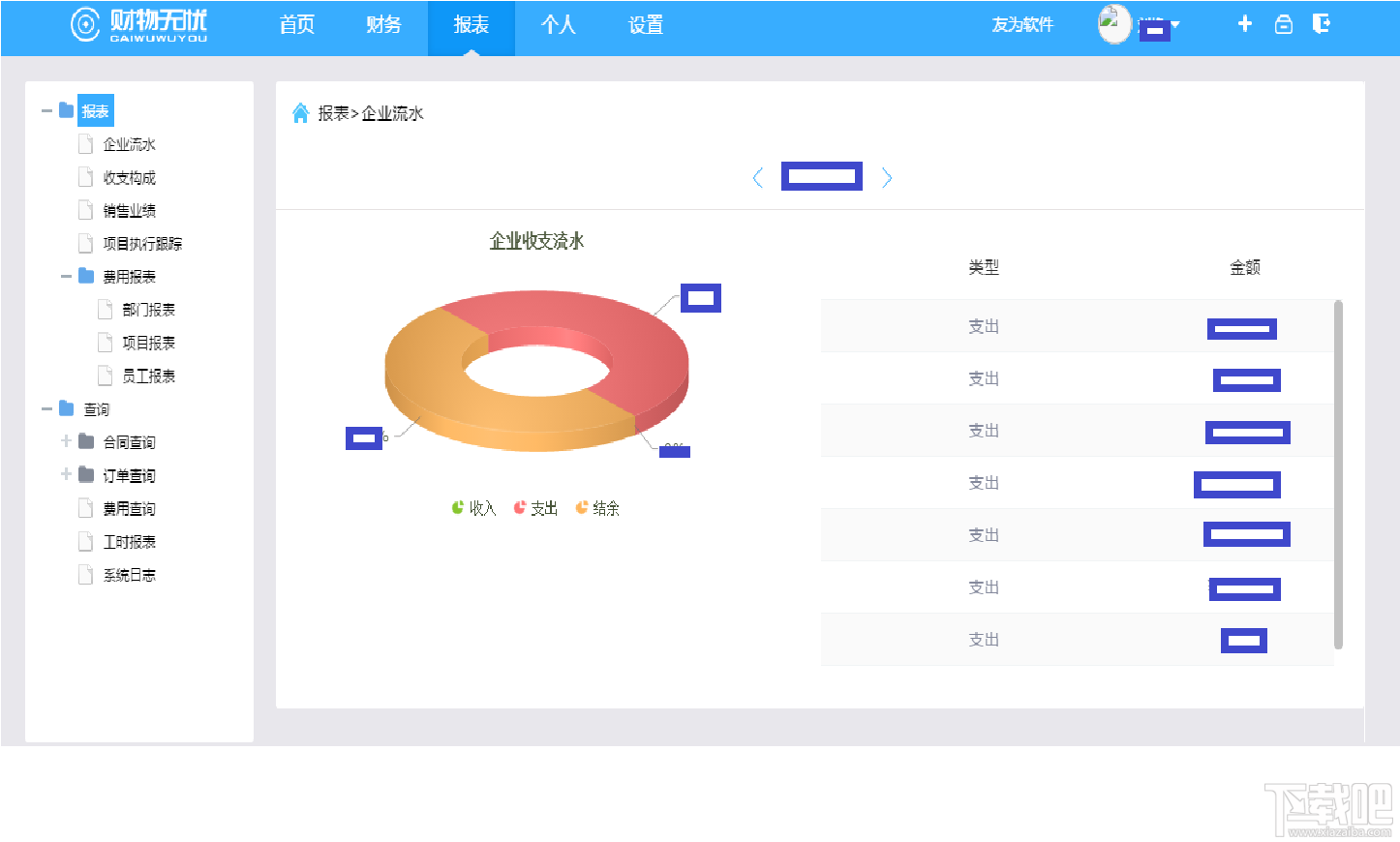
Task: Click the file icon beside 企业流水
Action: click(x=86, y=144)
